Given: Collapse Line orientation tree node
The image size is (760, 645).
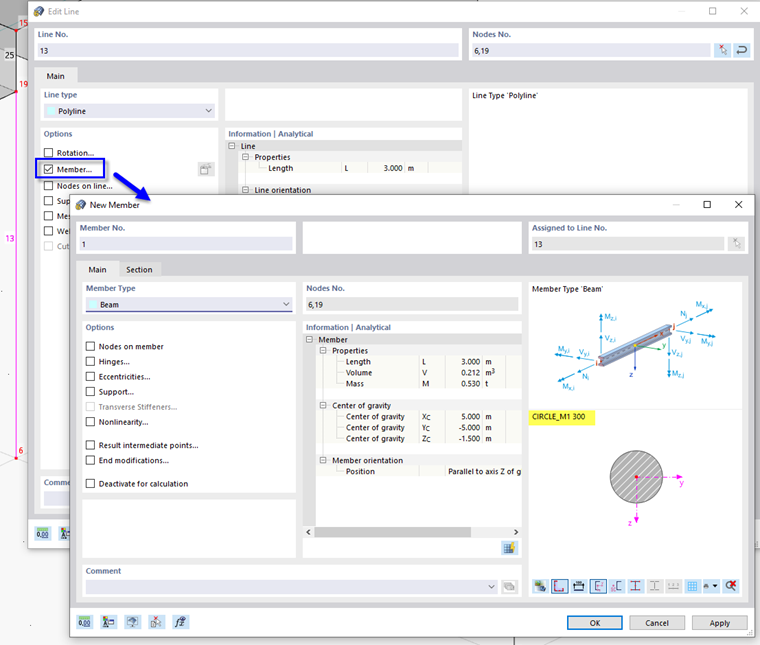Looking at the screenshot, I should 245,190.
